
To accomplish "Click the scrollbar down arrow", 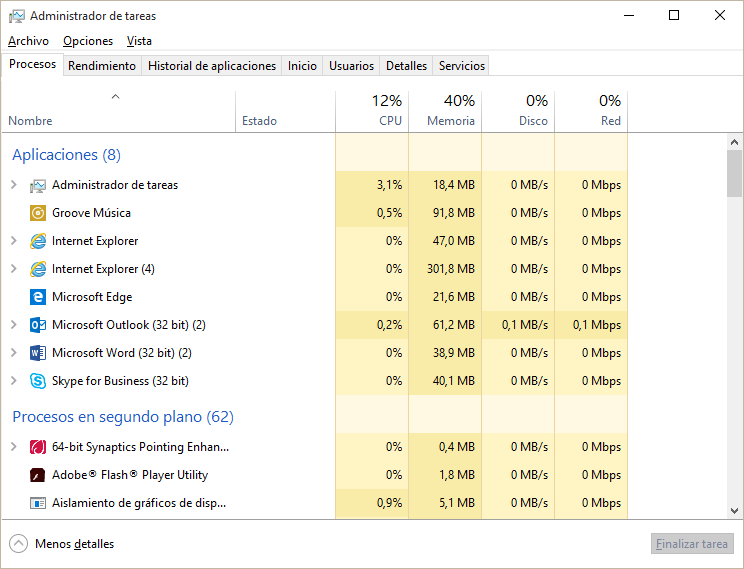I will [x=735, y=511].
